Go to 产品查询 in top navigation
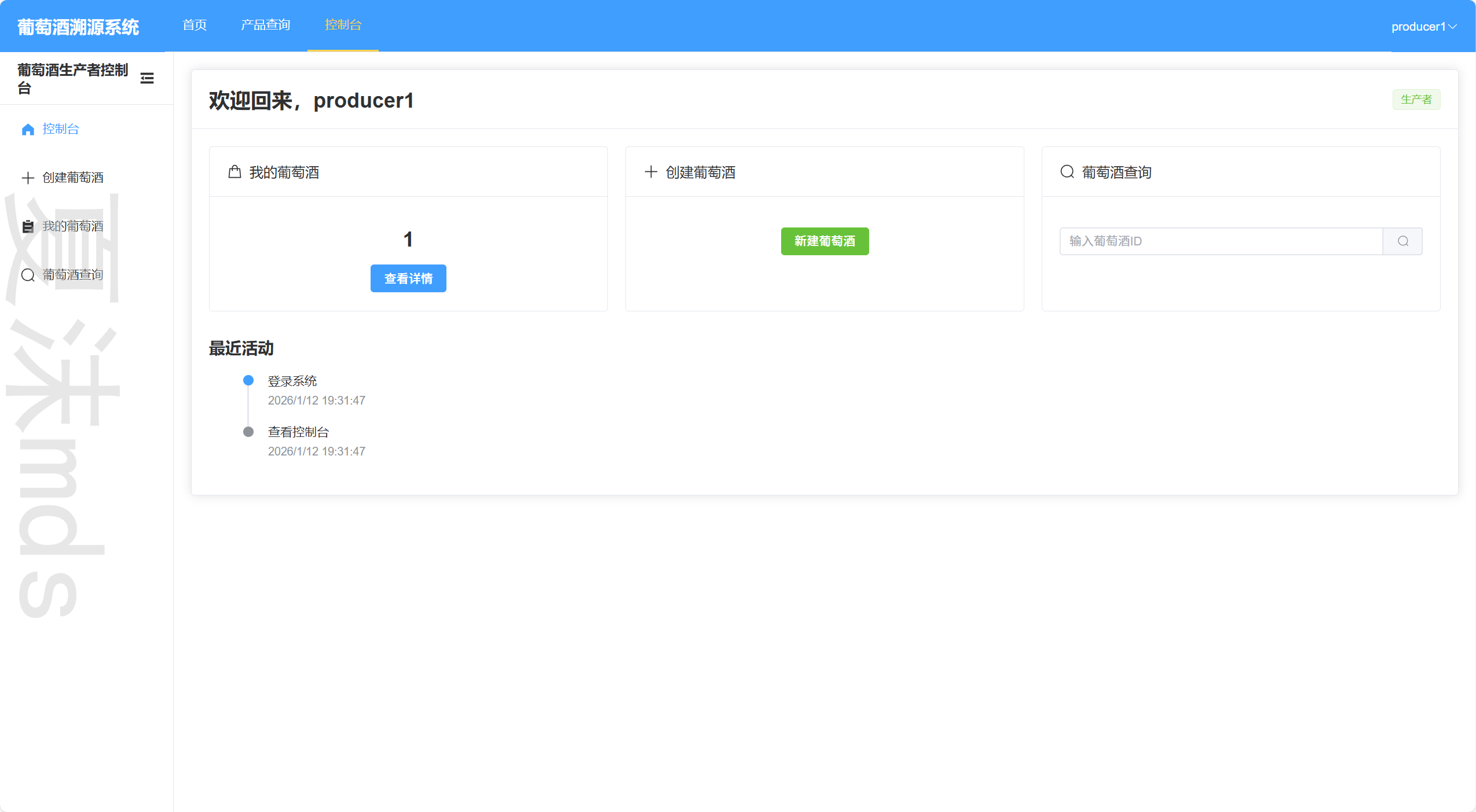Image resolution: width=1476 pixels, height=812 pixels. pyautogui.click(x=266, y=25)
